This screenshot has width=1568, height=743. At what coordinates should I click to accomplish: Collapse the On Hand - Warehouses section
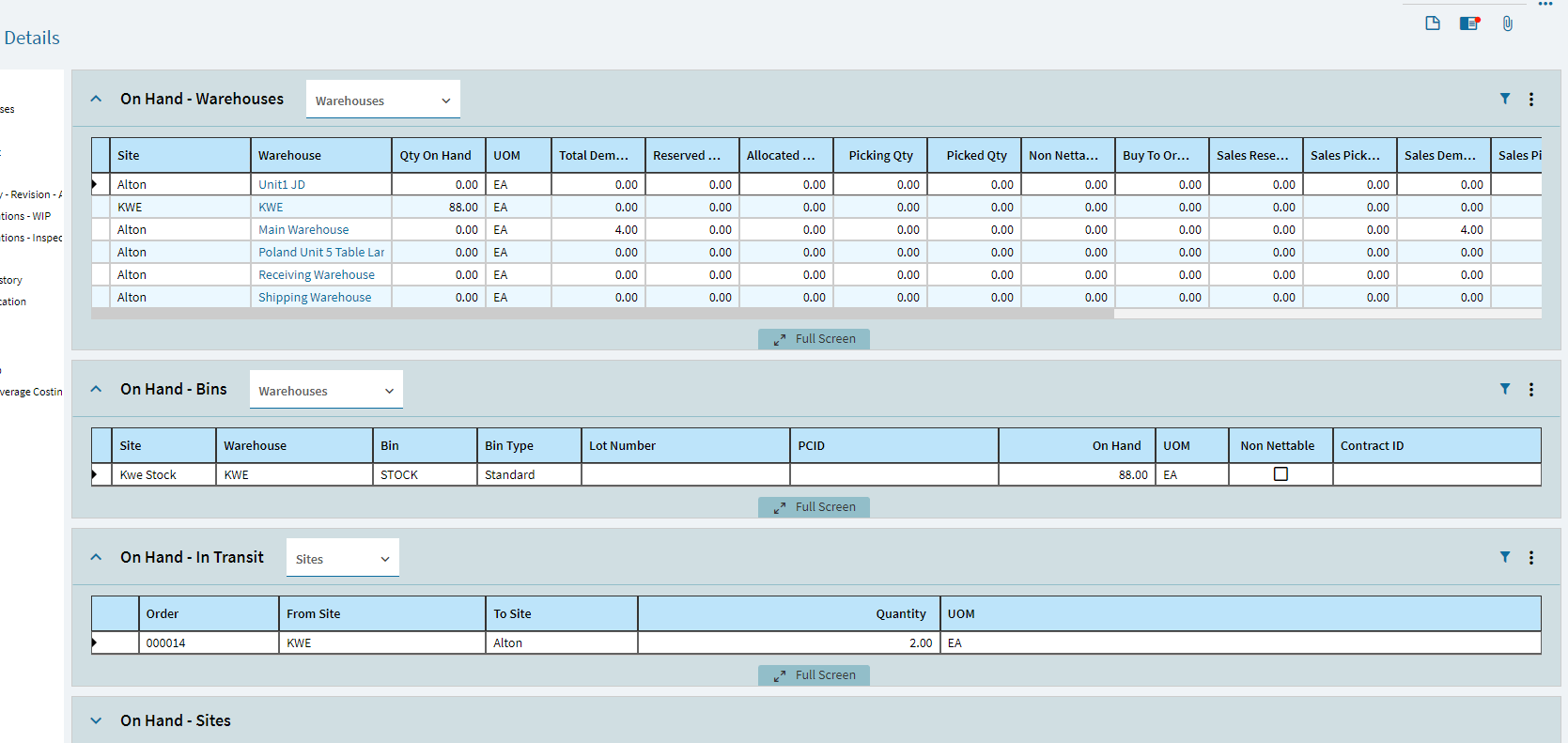click(96, 99)
